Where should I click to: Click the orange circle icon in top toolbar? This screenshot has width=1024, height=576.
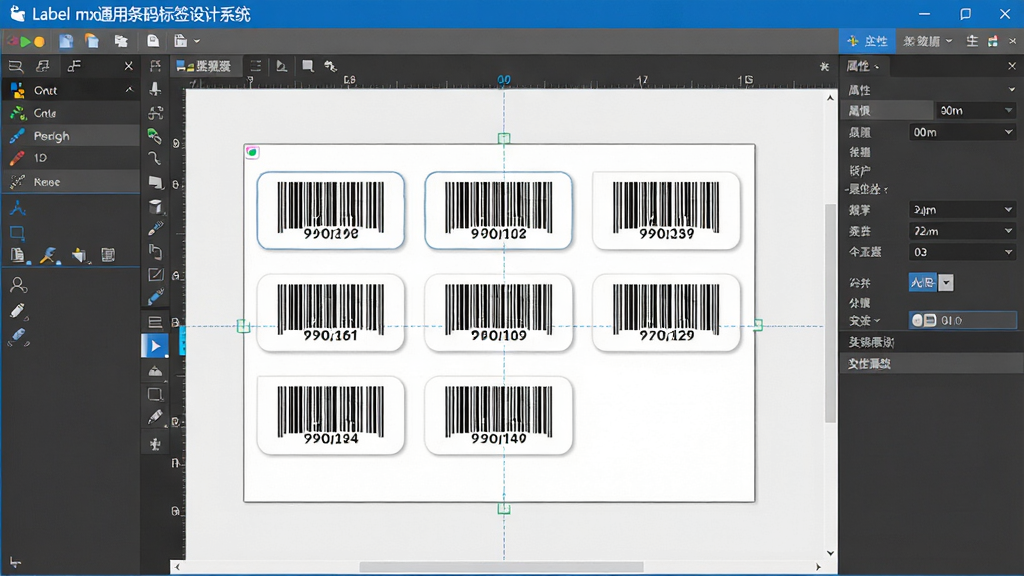(x=39, y=42)
